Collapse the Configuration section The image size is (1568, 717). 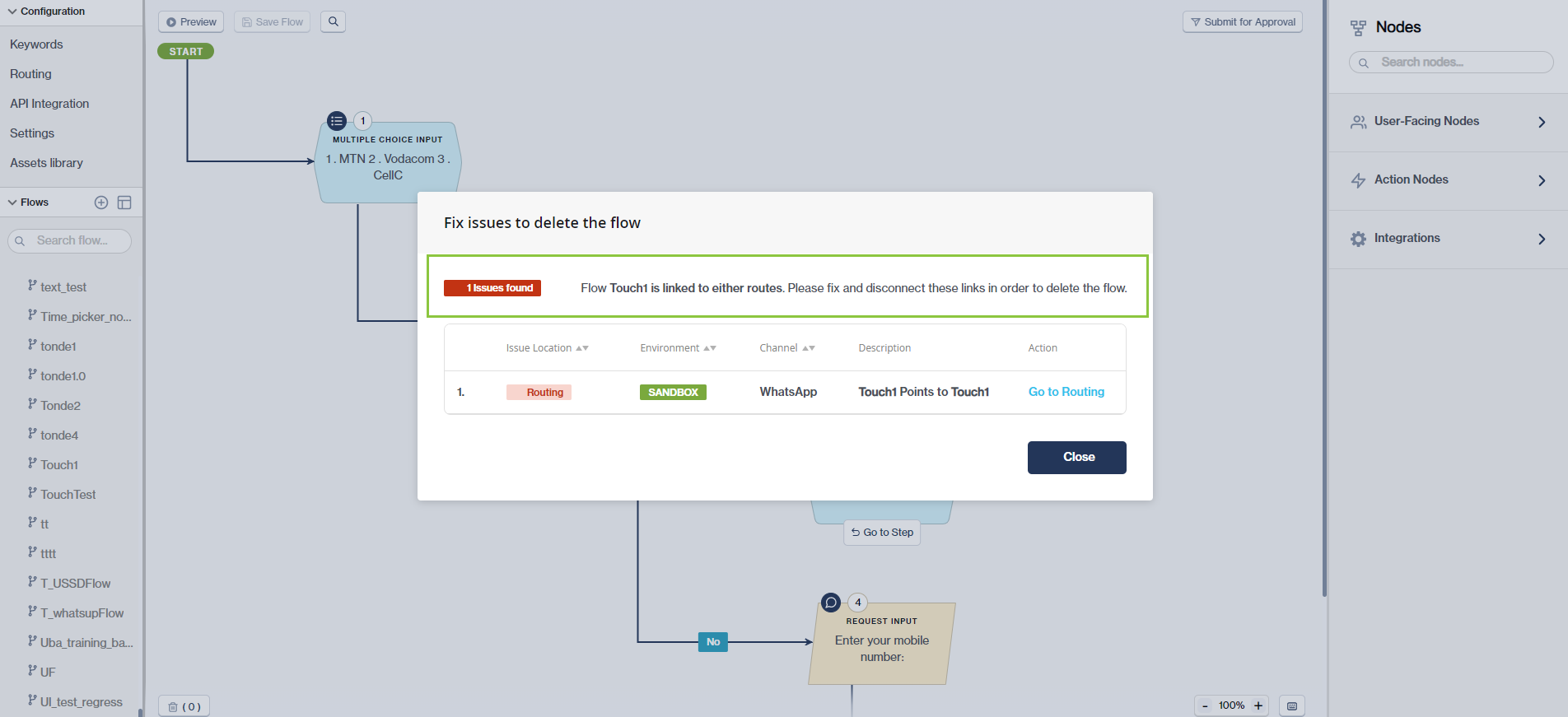click(x=12, y=12)
